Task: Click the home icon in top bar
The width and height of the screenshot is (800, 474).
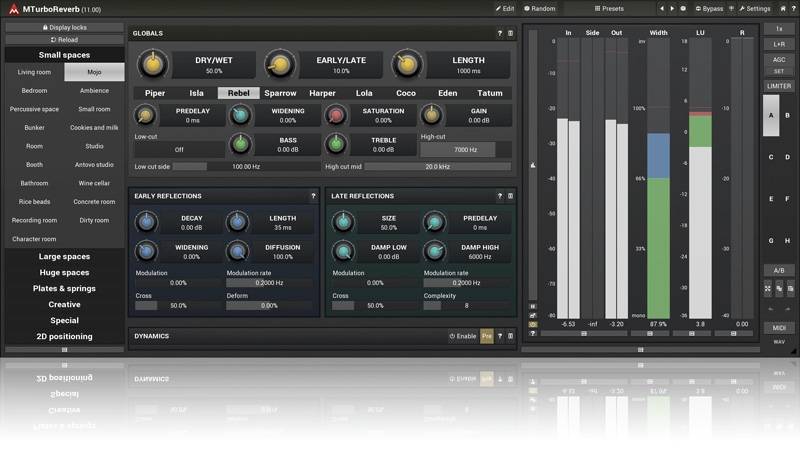Action: 783,9
